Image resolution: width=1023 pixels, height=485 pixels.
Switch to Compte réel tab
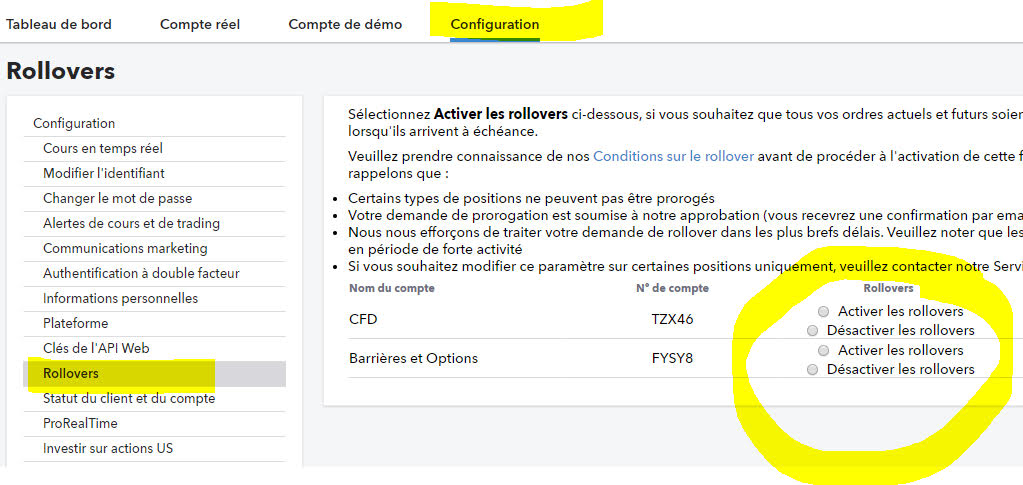(200, 24)
